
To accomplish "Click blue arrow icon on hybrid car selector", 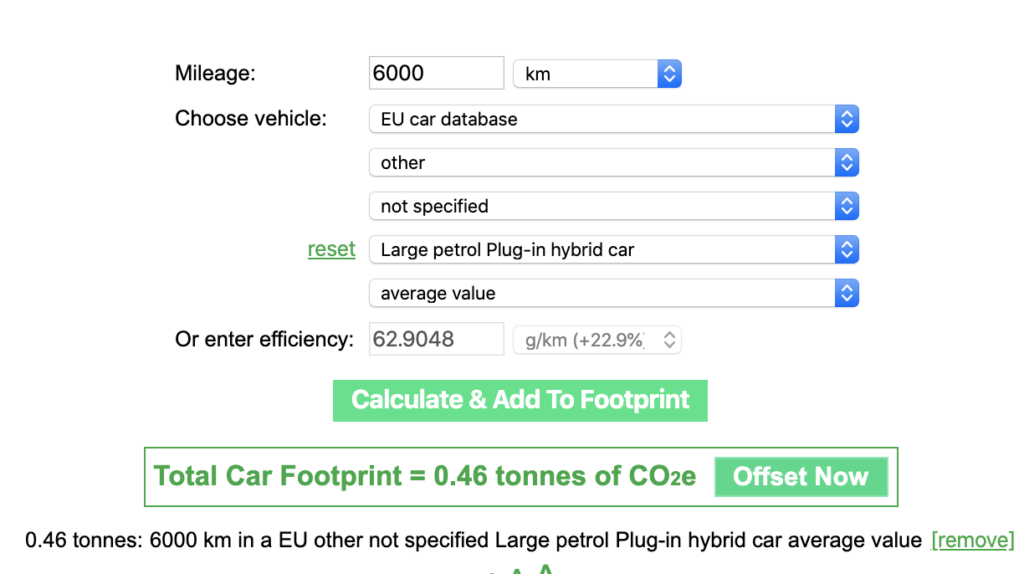I will tap(846, 249).
